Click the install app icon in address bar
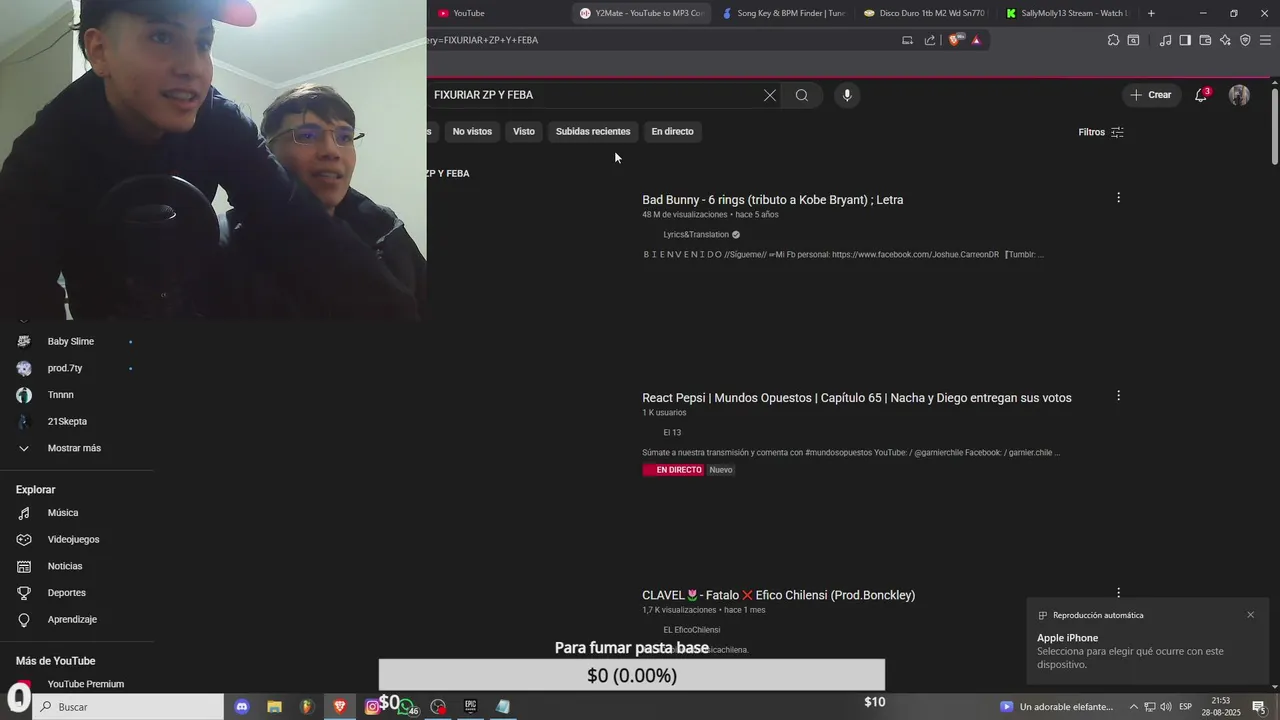 pos(907,40)
